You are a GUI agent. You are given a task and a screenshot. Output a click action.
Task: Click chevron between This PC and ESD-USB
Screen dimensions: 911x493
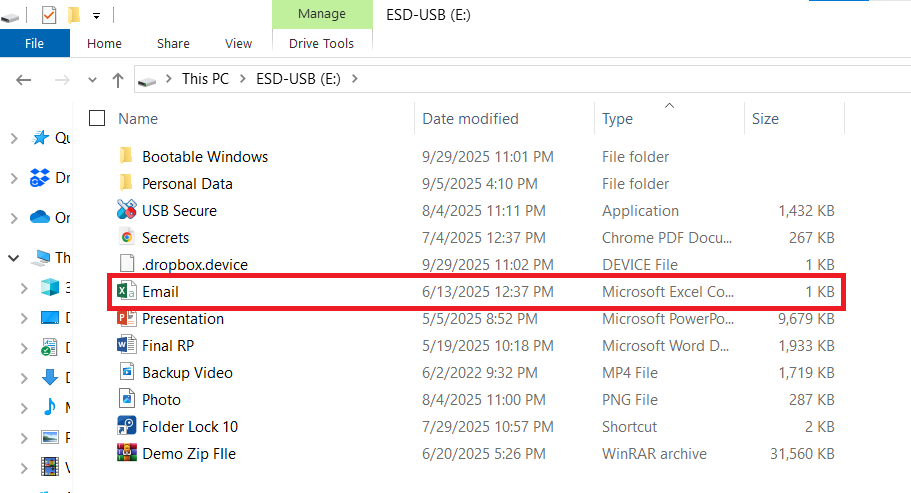(x=243, y=78)
